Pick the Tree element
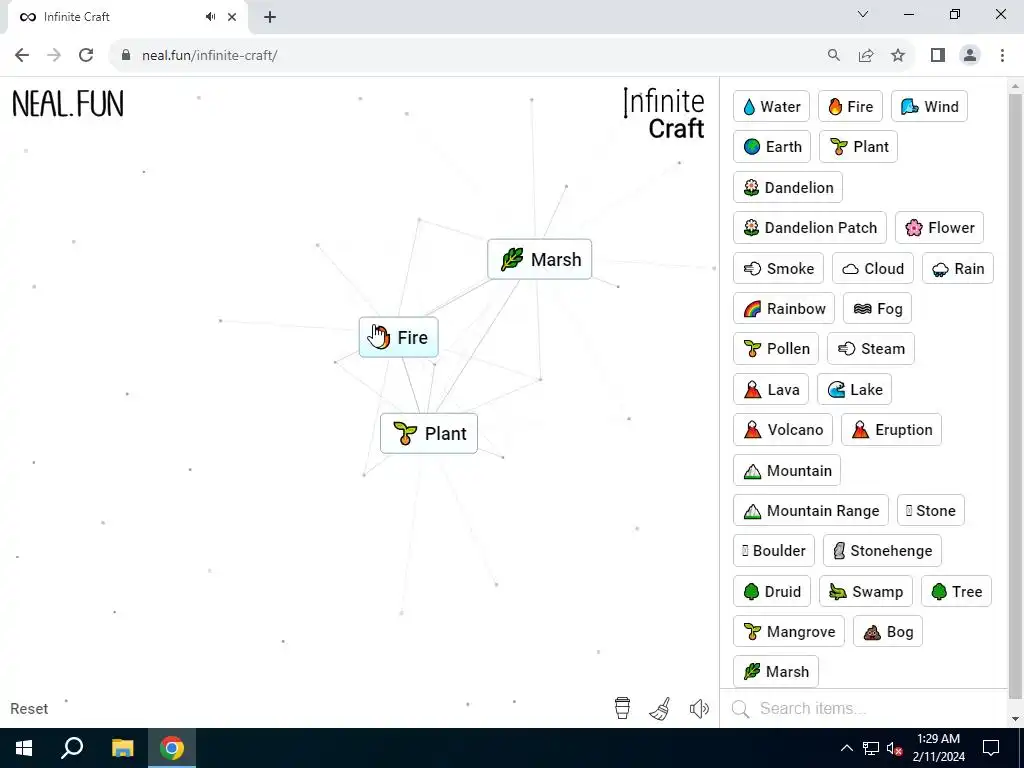Screen dimensions: 1024x768 tap(957, 592)
